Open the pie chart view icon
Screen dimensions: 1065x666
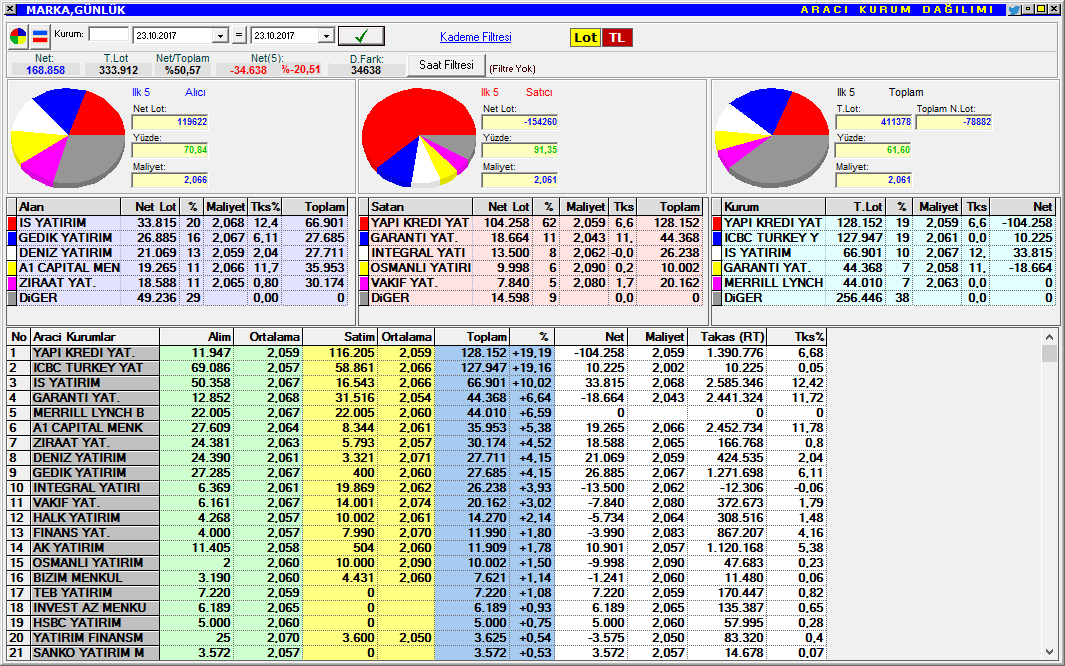[x=18, y=37]
